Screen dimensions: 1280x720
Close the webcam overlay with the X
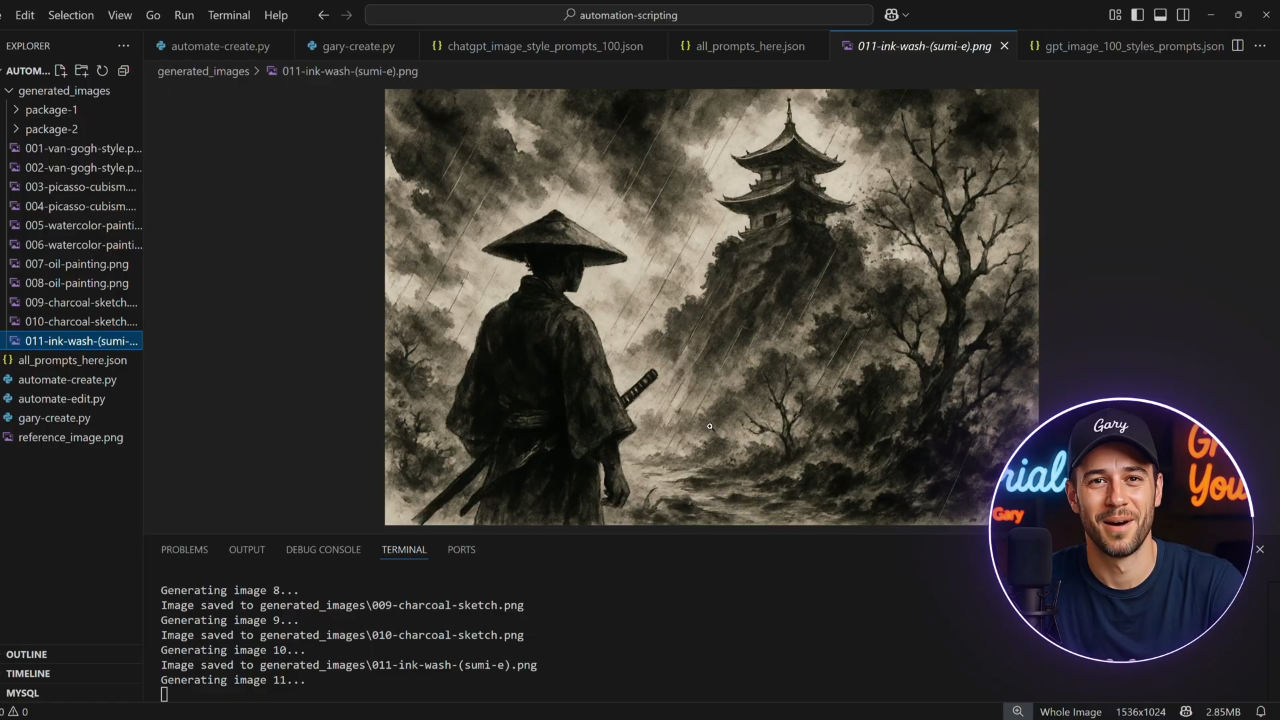point(1260,549)
